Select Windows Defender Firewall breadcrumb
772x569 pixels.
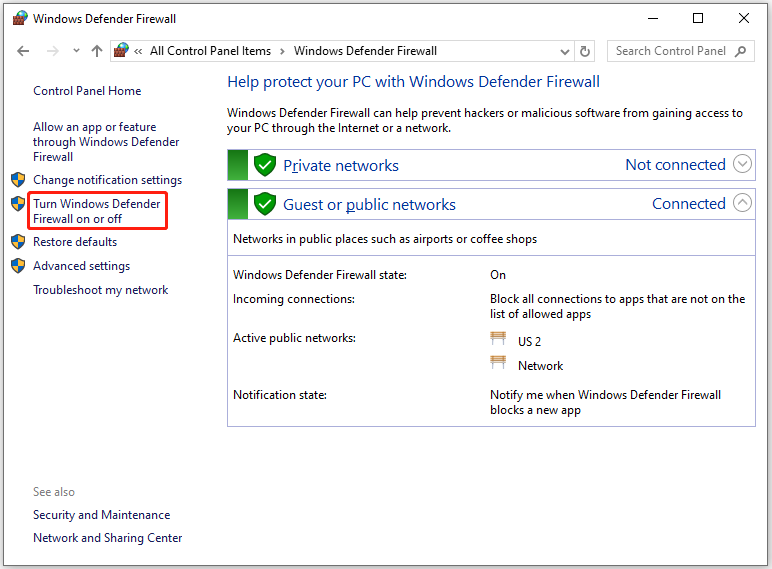coord(365,51)
